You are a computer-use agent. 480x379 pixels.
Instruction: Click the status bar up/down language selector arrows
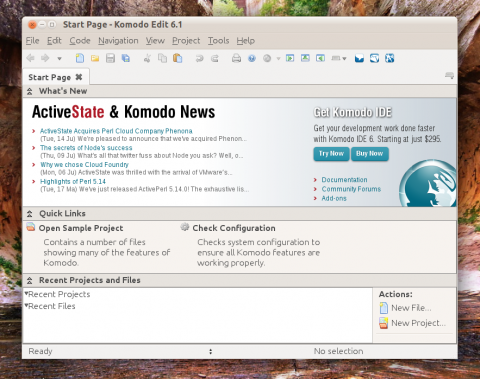click(x=210, y=351)
